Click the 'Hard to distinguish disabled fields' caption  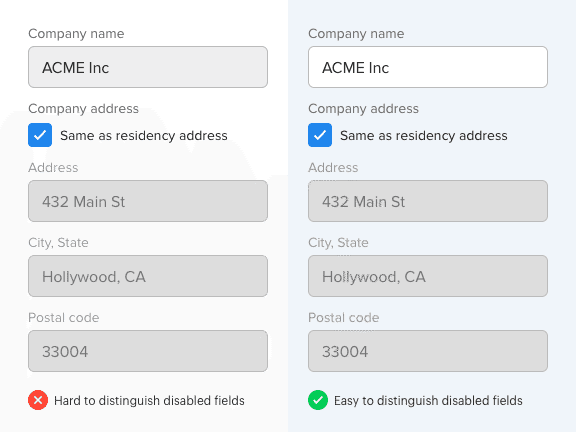point(149,400)
